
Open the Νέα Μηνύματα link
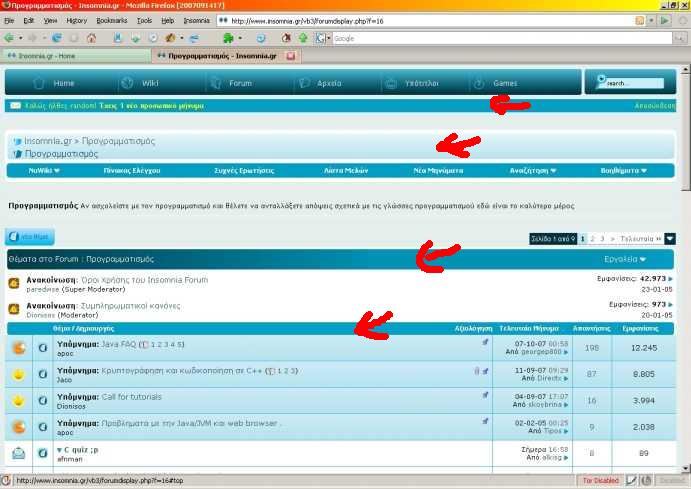point(438,171)
